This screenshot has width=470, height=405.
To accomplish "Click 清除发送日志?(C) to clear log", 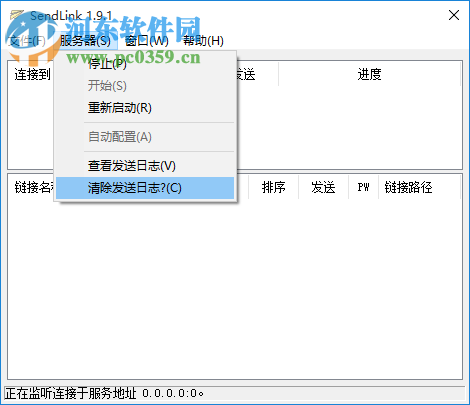I will tap(145, 188).
